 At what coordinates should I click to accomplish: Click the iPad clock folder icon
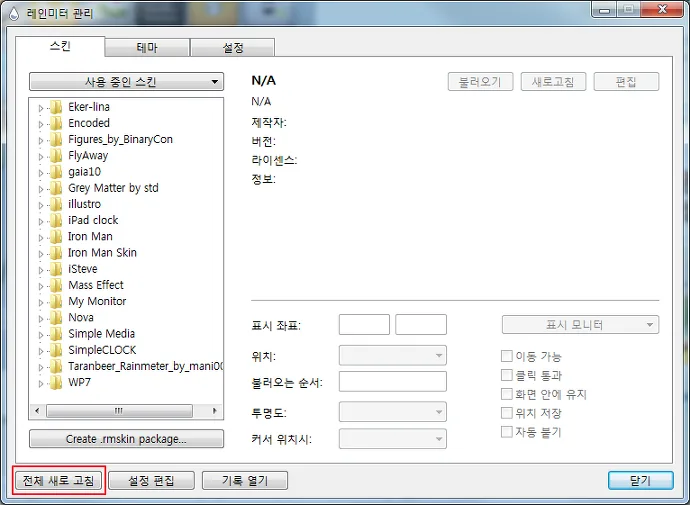tap(56, 220)
